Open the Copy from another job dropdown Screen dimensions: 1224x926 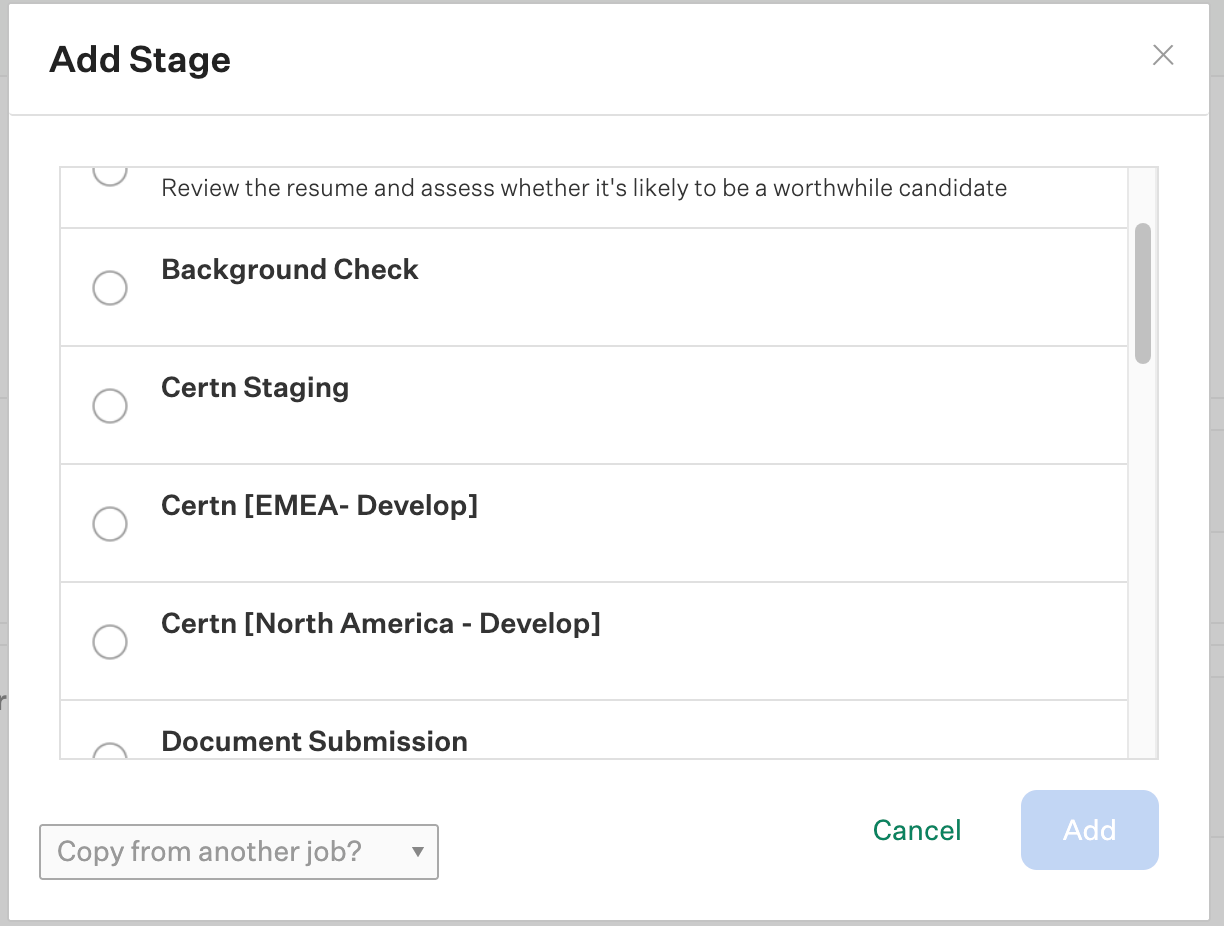(238, 852)
